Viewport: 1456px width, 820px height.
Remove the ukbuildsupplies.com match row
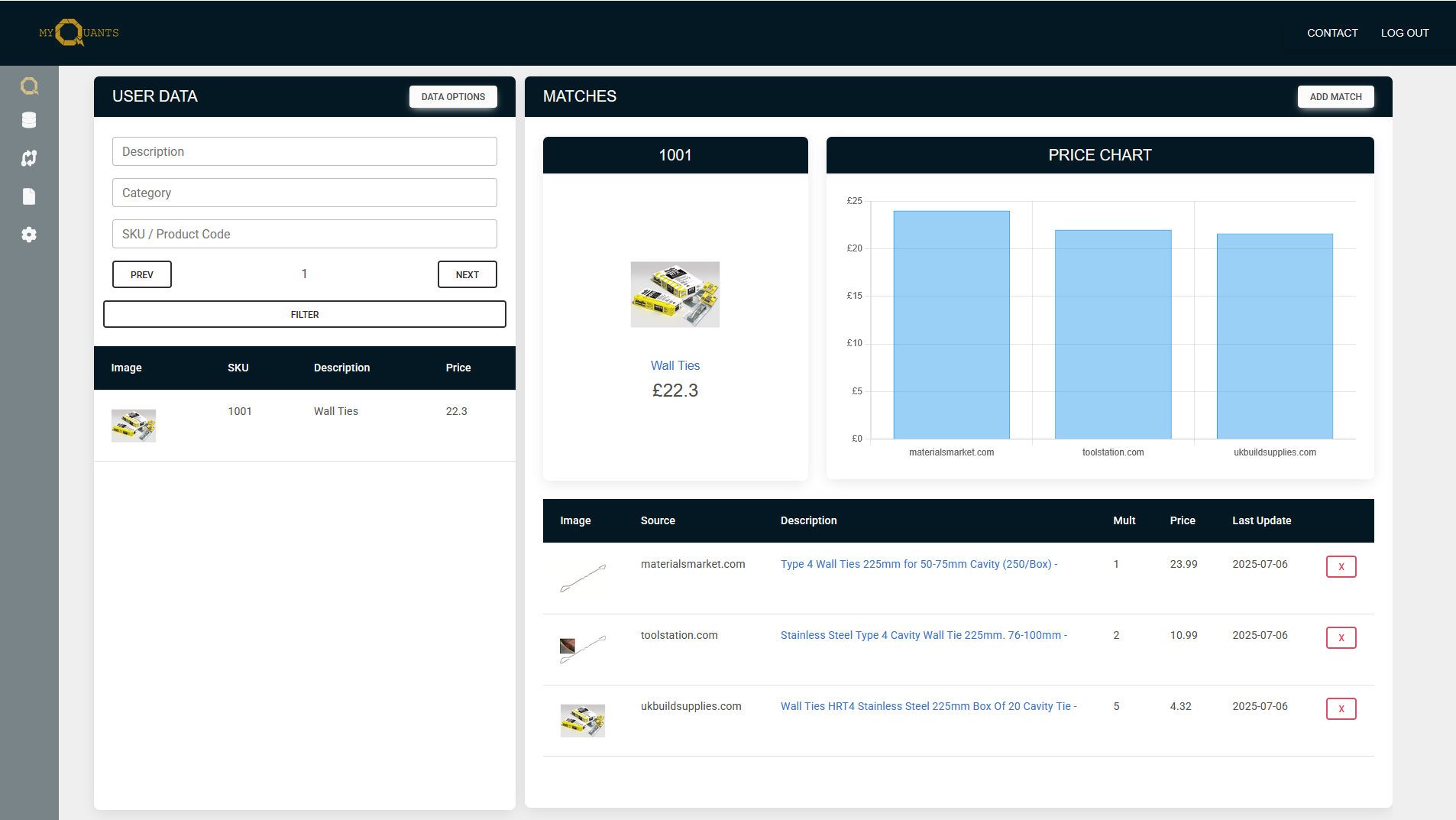pyautogui.click(x=1341, y=708)
